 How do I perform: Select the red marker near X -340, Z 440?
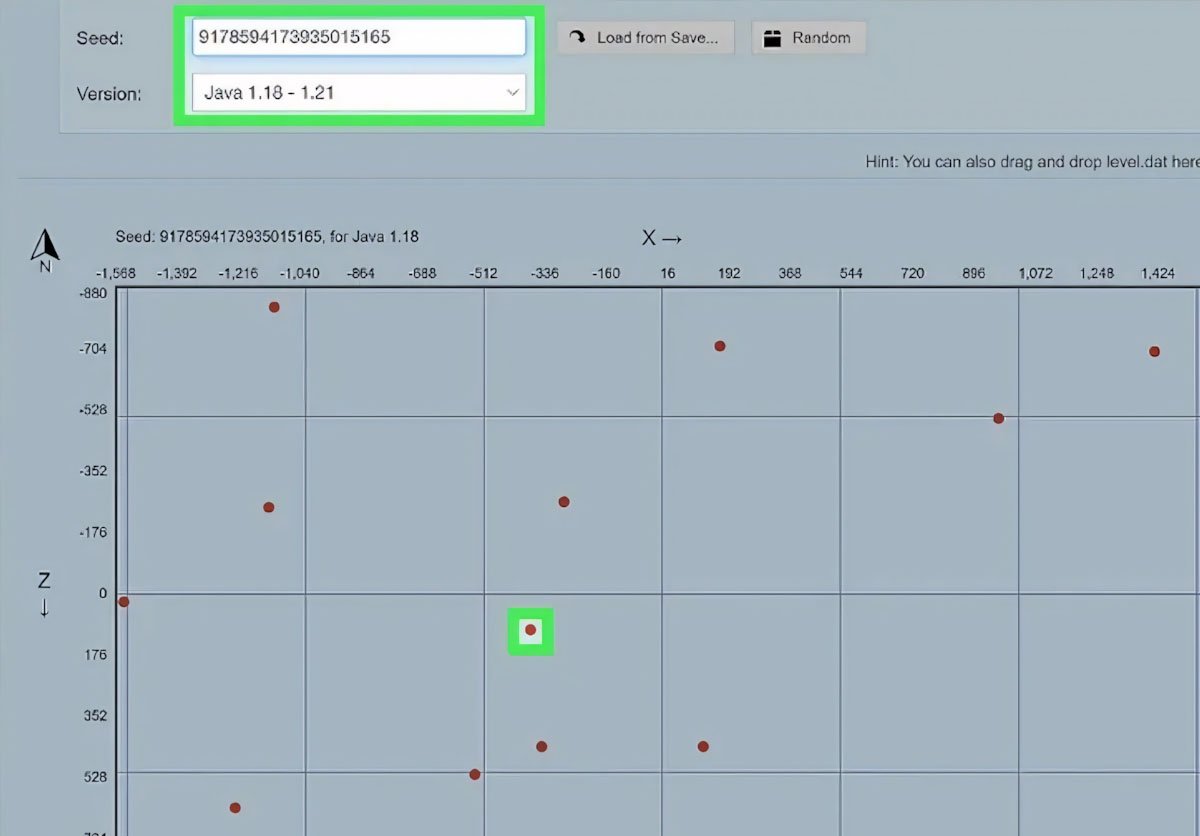pos(541,747)
